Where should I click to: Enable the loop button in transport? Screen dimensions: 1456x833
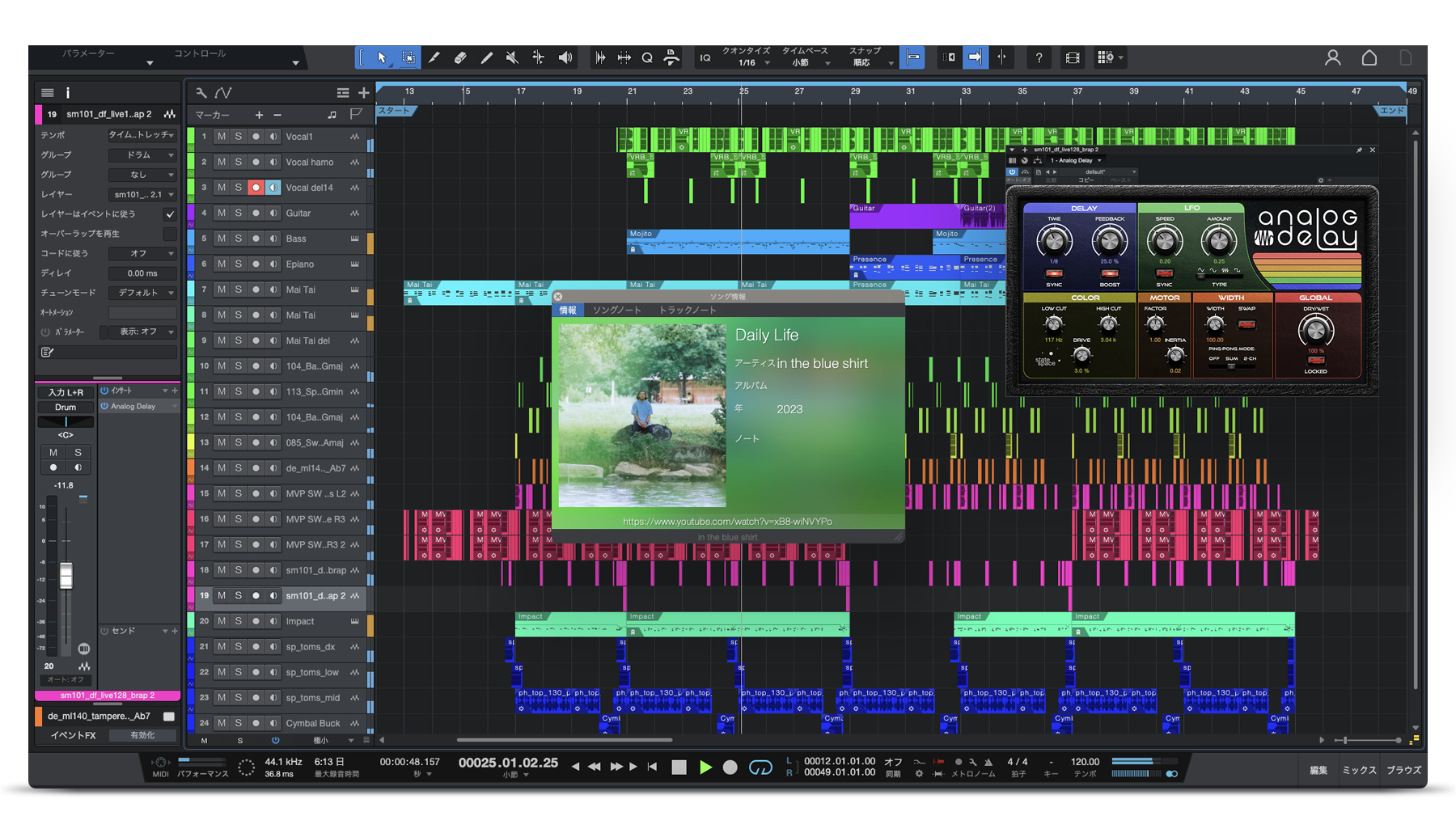point(760,767)
